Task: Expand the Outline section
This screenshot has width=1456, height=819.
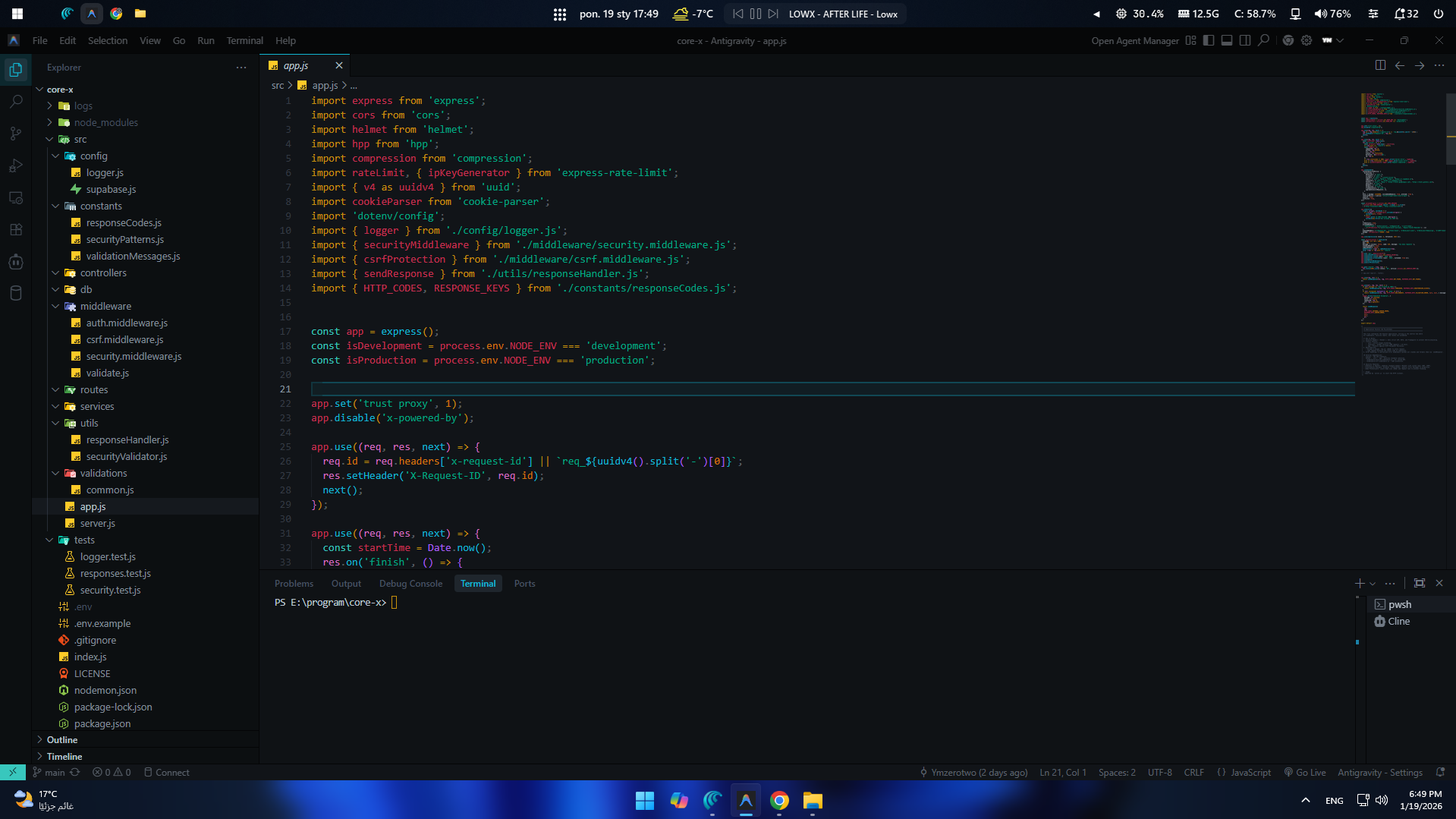Action: (62, 740)
